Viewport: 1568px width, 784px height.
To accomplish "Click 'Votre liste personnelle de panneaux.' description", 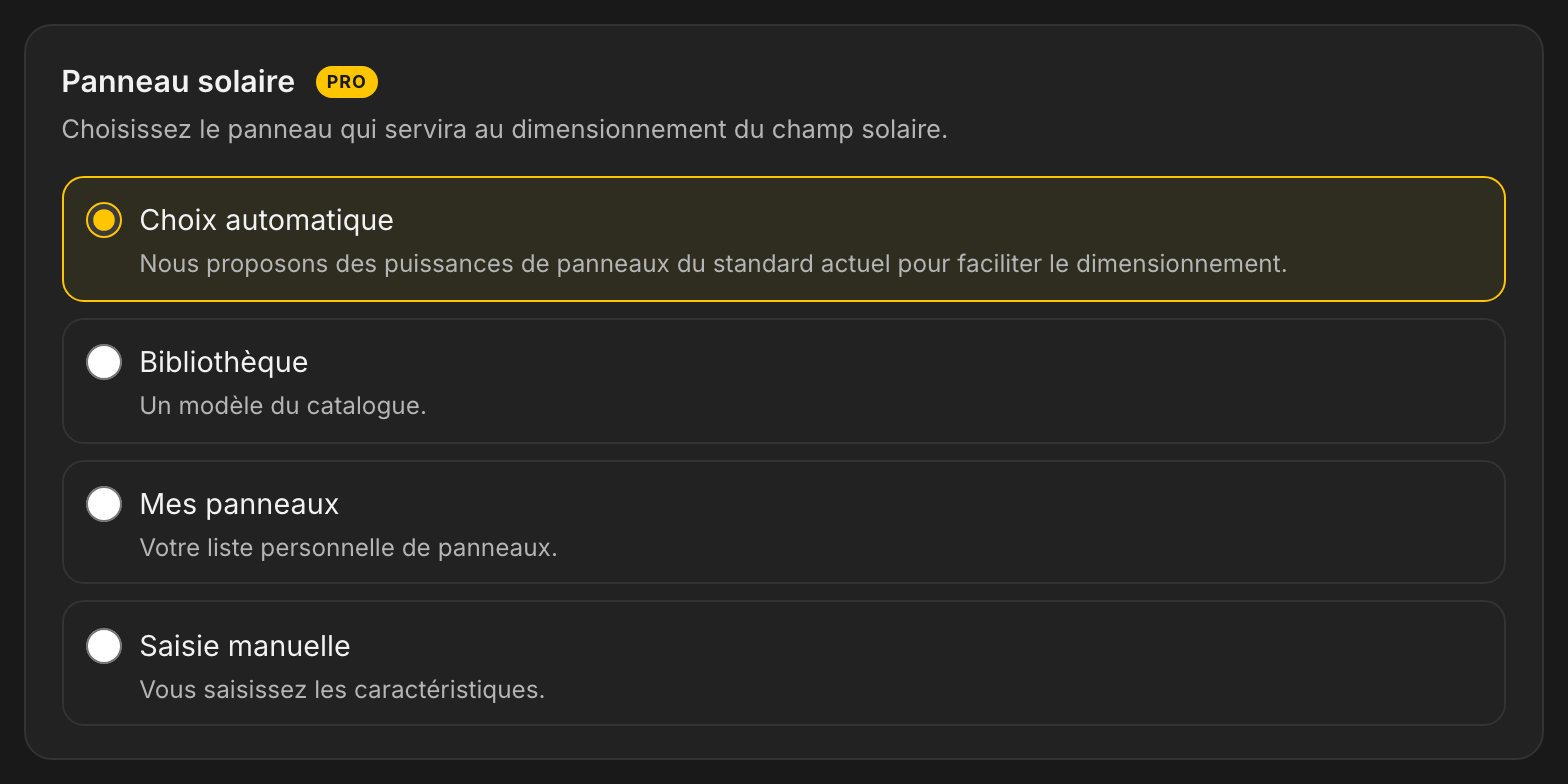I will (x=349, y=548).
